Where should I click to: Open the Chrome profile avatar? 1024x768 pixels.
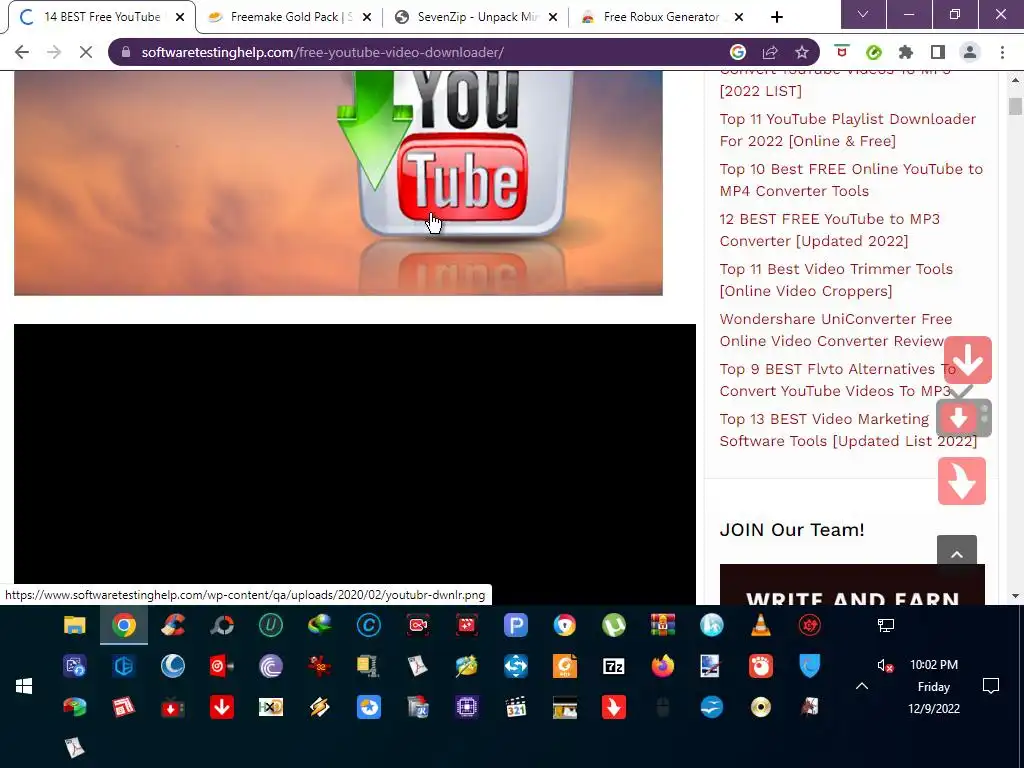(970, 52)
